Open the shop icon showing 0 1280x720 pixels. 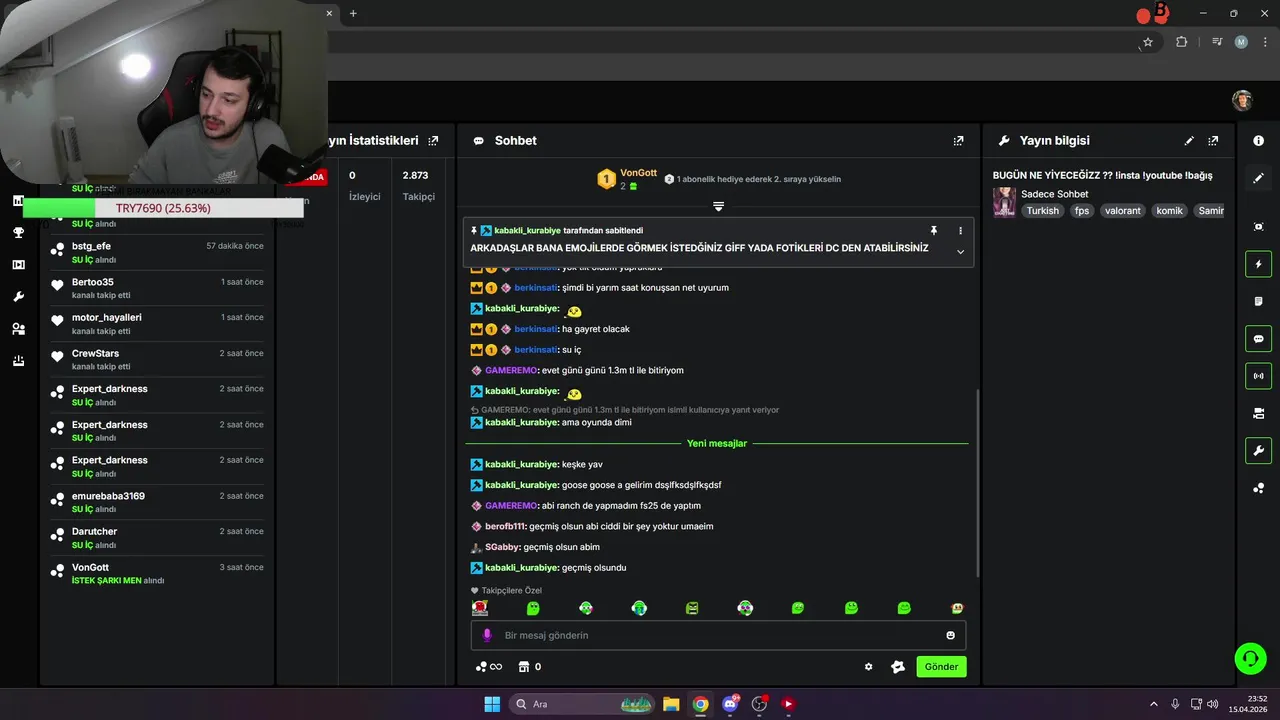pyautogui.click(x=530, y=667)
